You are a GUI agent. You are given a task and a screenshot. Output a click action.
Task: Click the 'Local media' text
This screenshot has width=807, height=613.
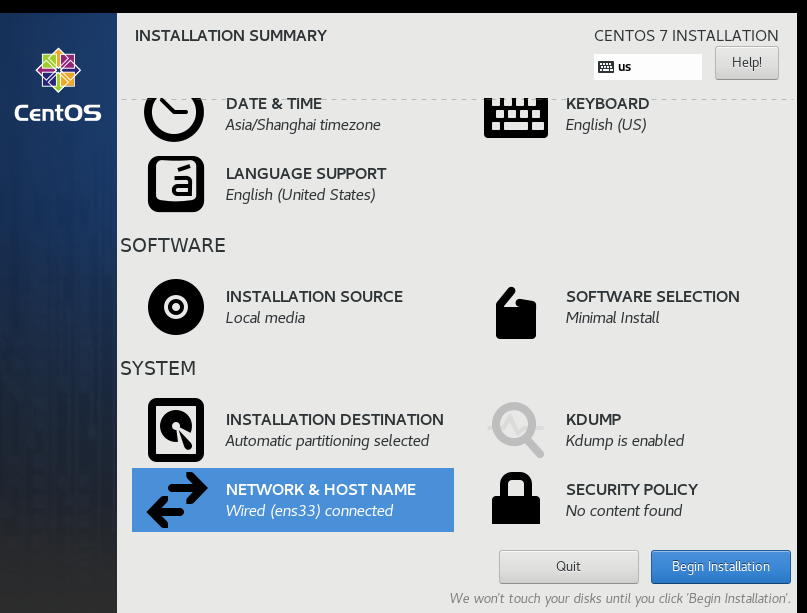tap(266, 318)
